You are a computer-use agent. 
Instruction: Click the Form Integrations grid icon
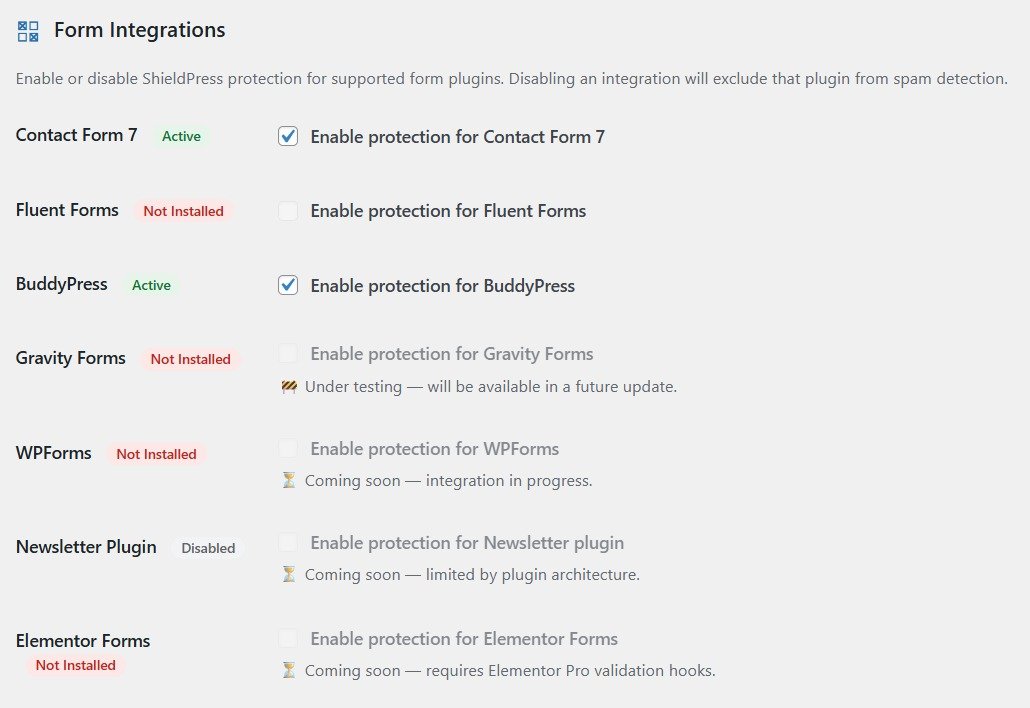tap(26, 30)
